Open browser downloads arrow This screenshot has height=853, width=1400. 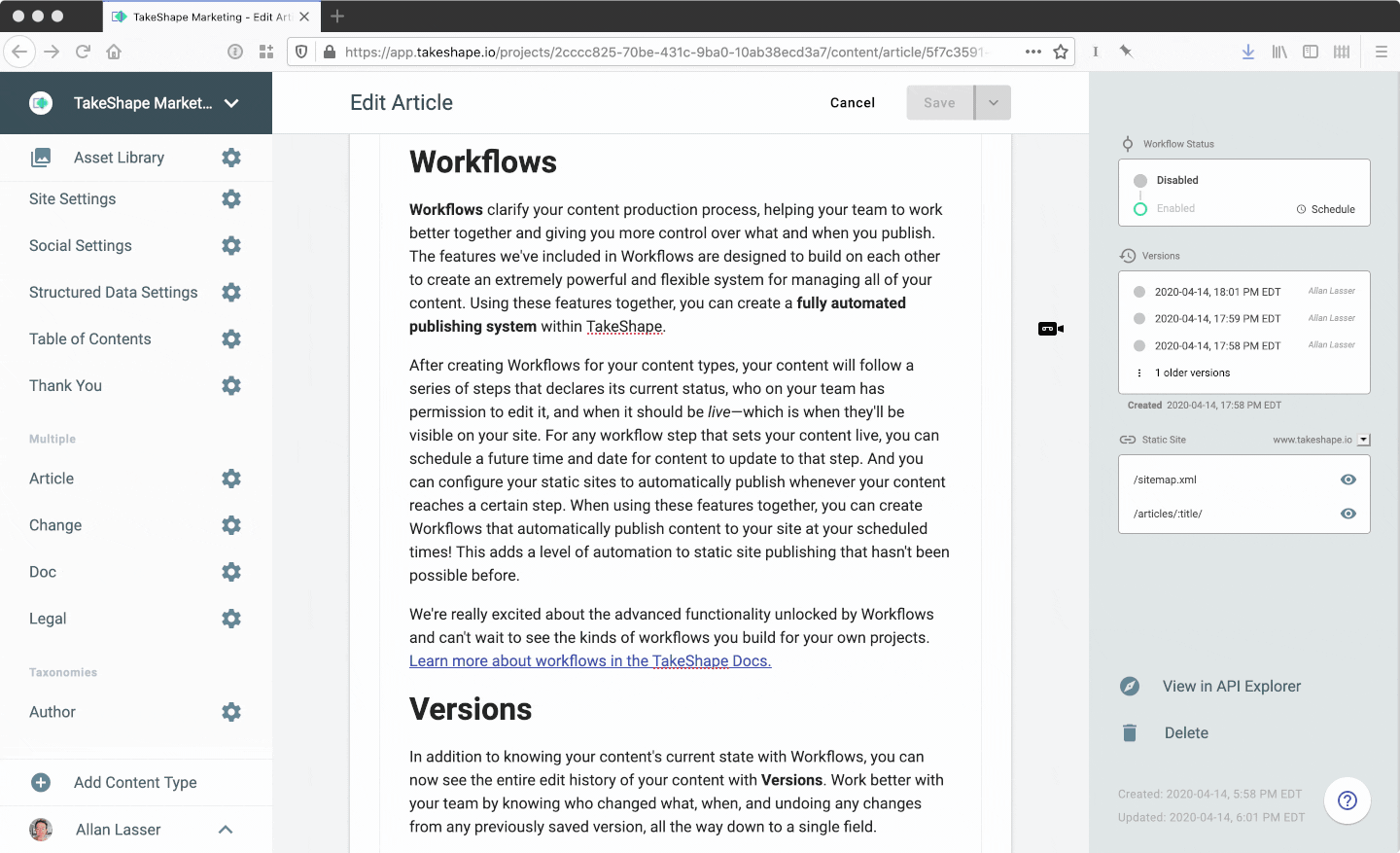1248,52
